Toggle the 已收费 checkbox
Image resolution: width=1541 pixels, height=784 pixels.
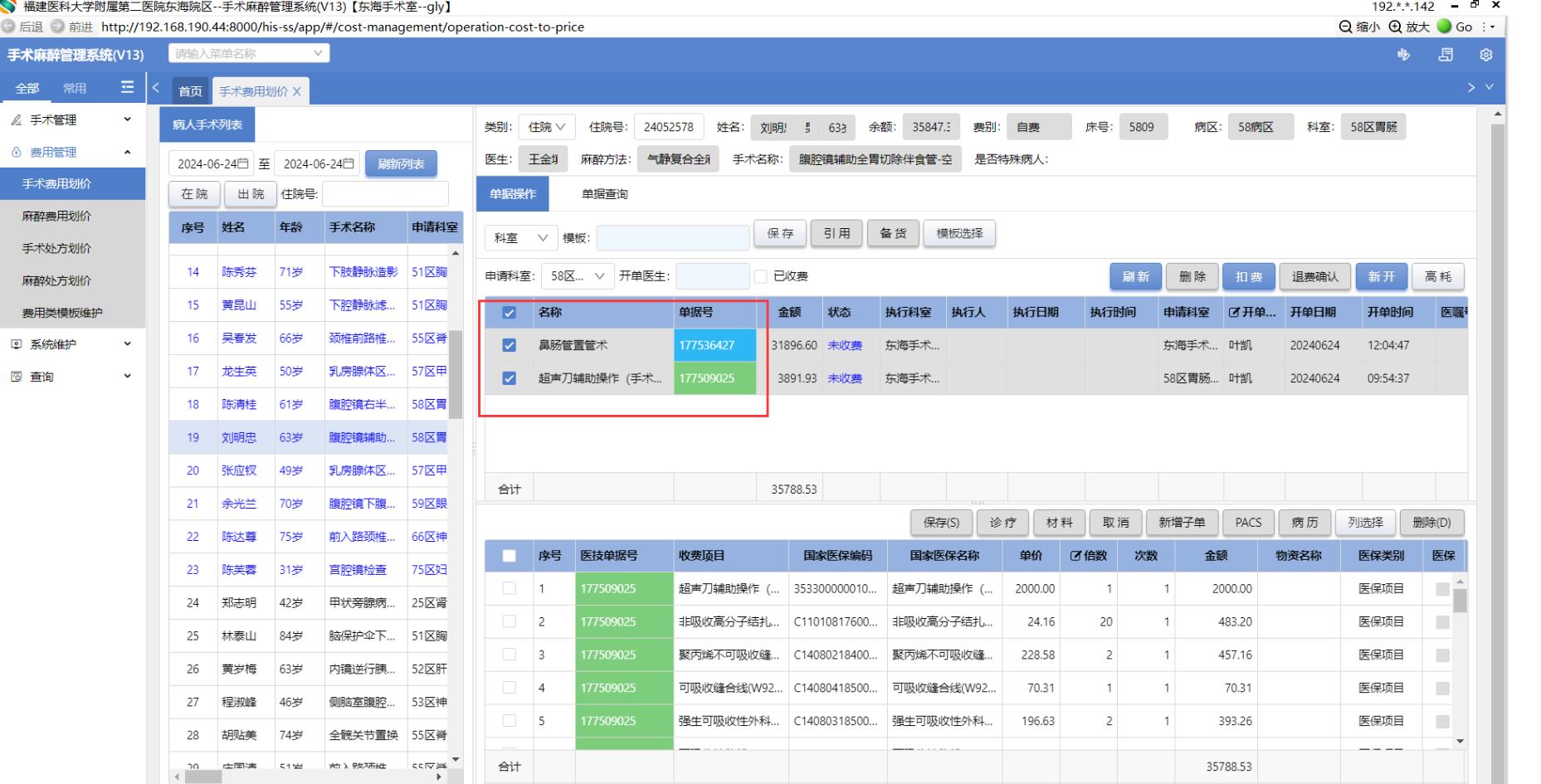[x=760, y=276]
